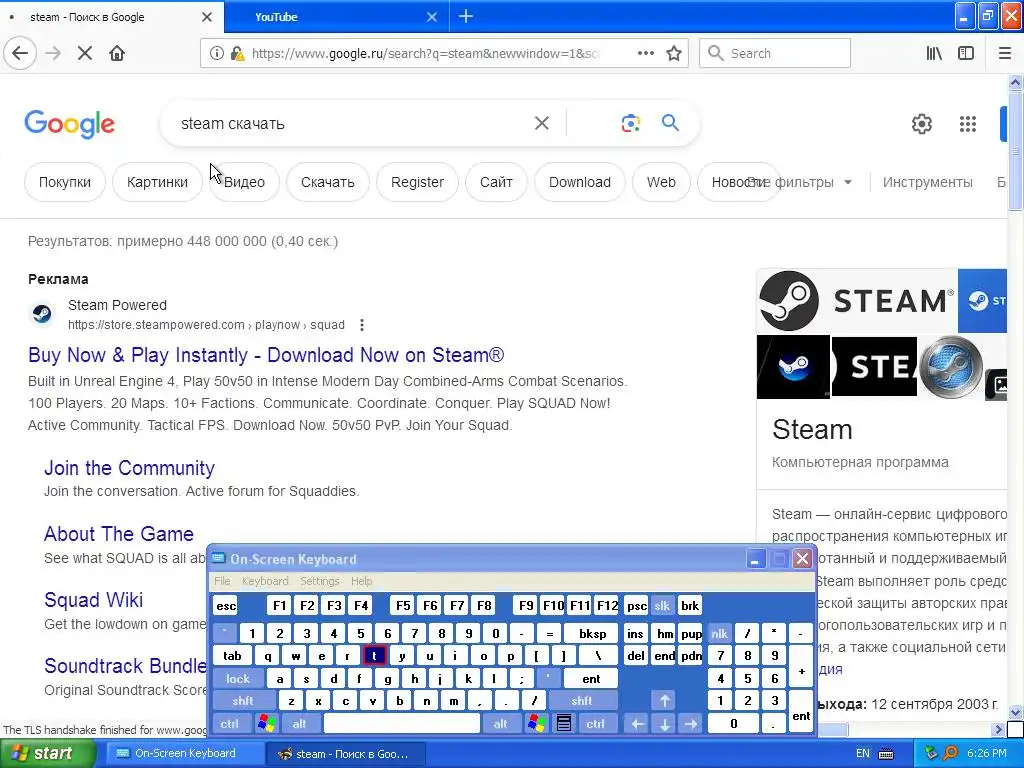Toggle the left ctrl key
Image resolution: width=1024 pixels, height=768 pixels.
coord(229,724)
